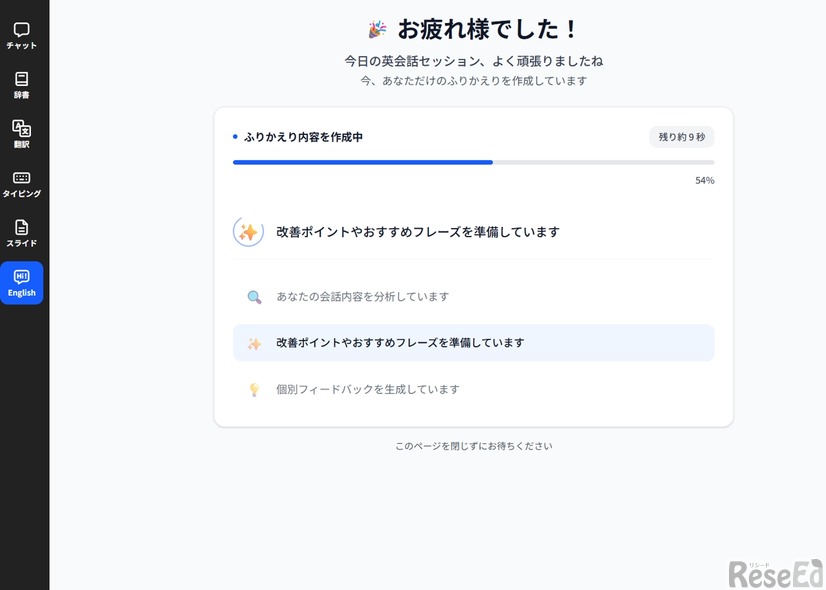826x590 pixels.
Task: Switch to the English section in the sidebar
Action: 21,283
